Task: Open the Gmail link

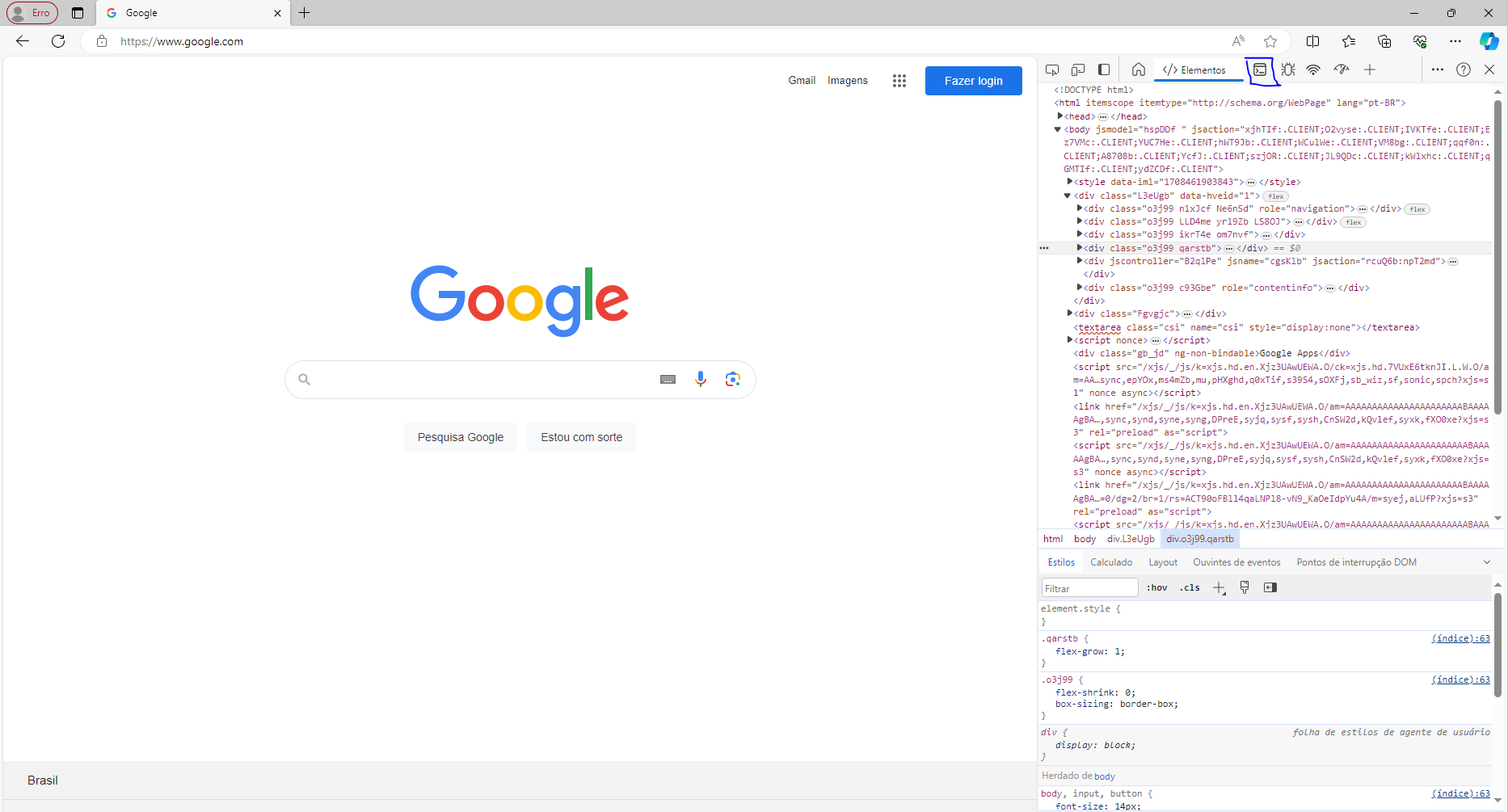Action: [802, 81]
